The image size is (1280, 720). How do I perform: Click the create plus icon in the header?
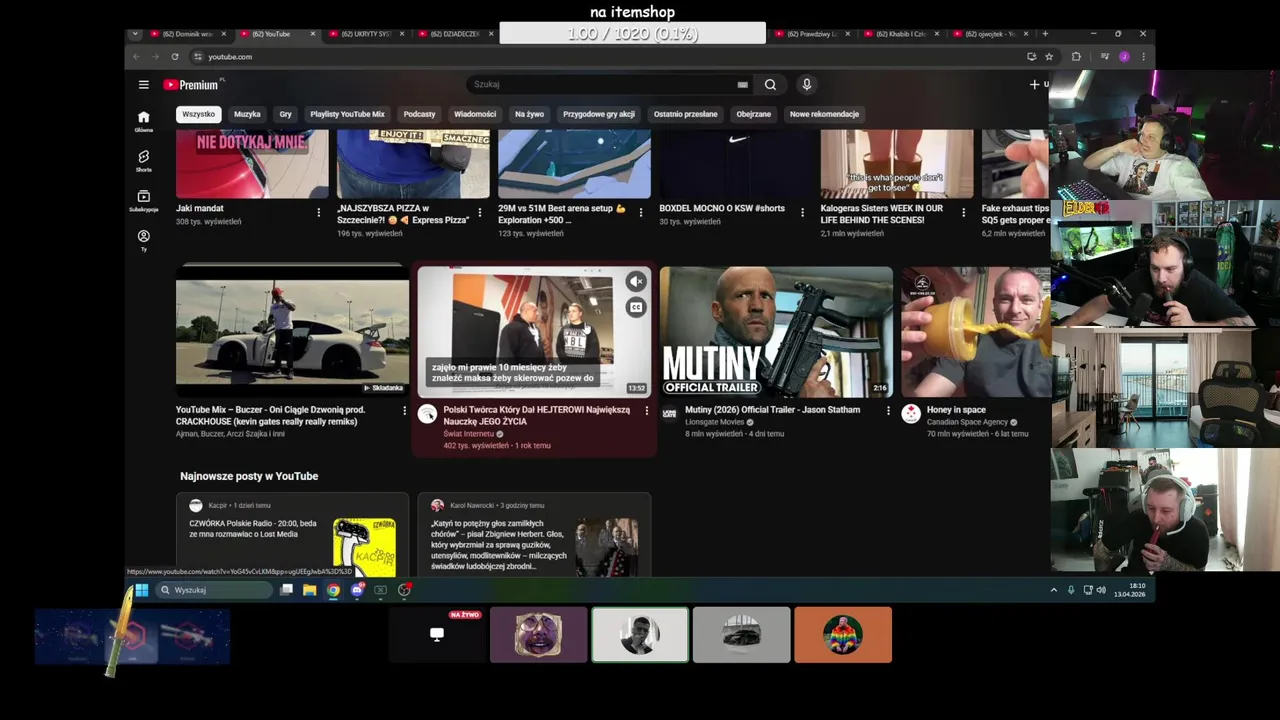click(x=1034, y=85)
